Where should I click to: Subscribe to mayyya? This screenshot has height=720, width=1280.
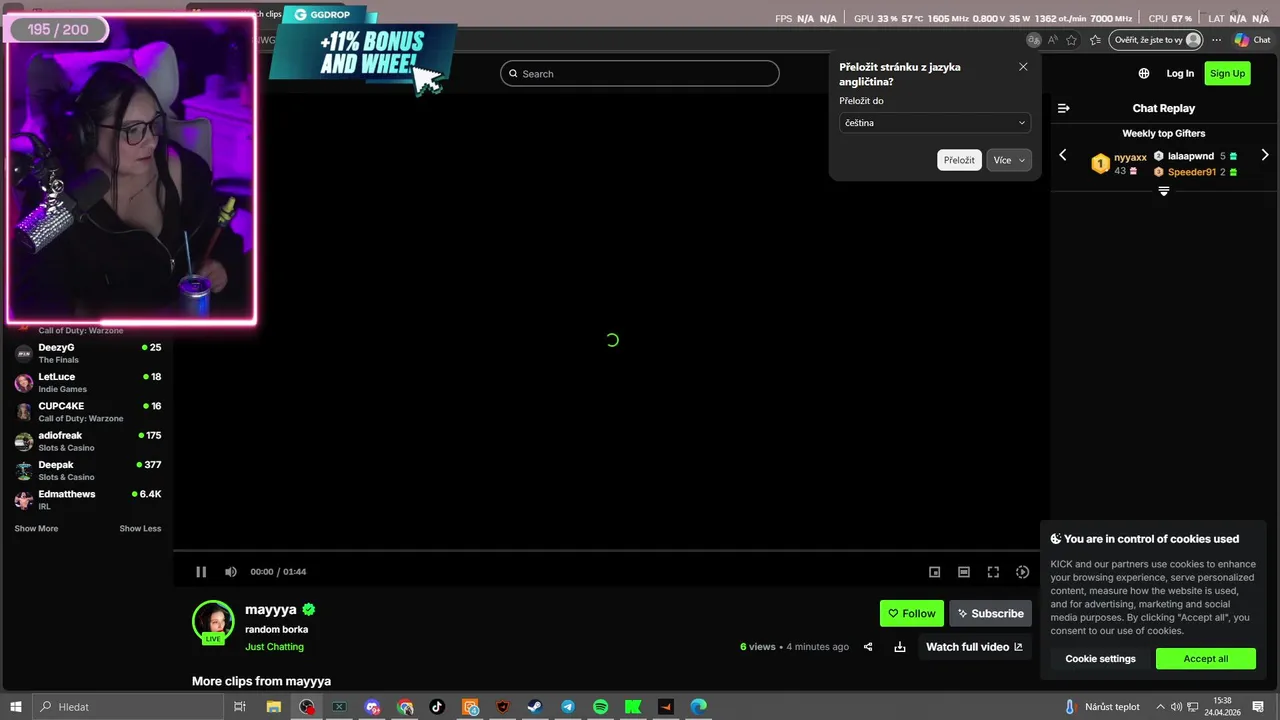tap(990, 613)
